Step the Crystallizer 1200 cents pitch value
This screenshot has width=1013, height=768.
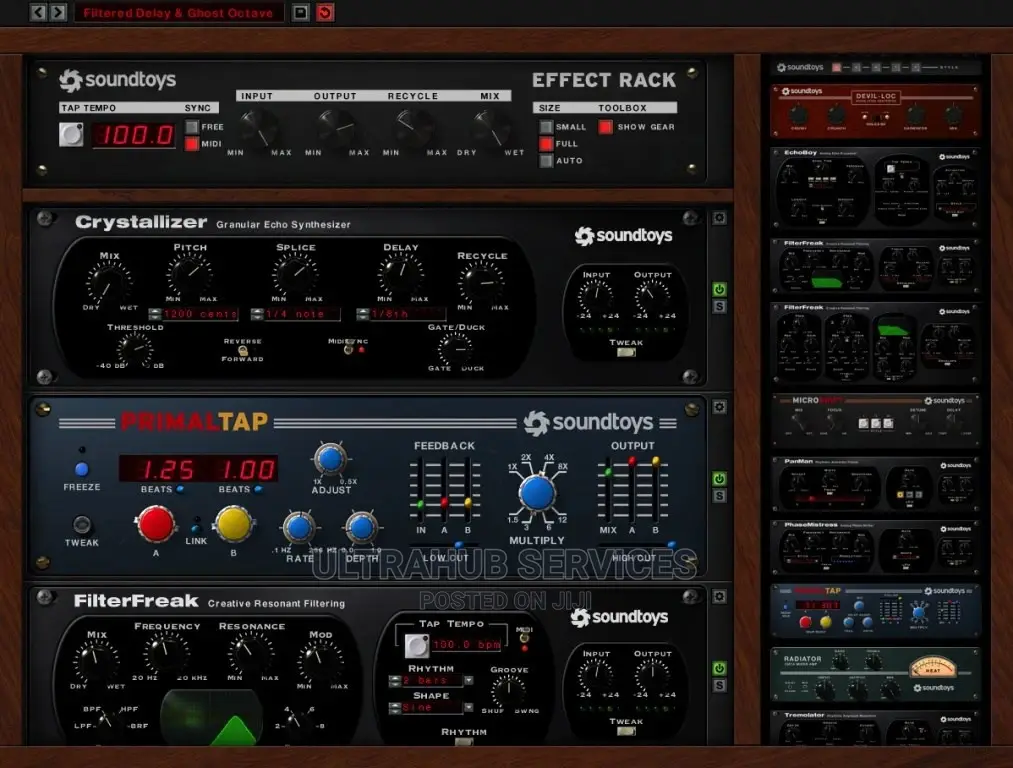155,314
